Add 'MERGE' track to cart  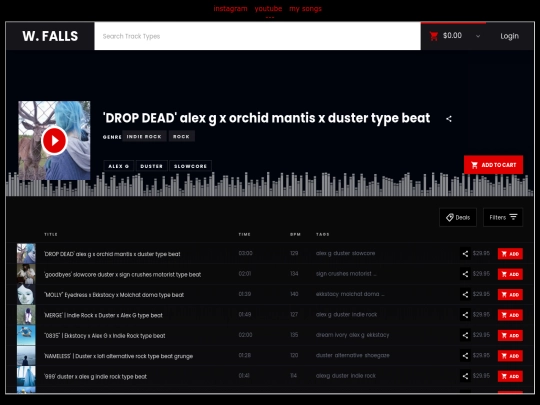click(510, 315)
